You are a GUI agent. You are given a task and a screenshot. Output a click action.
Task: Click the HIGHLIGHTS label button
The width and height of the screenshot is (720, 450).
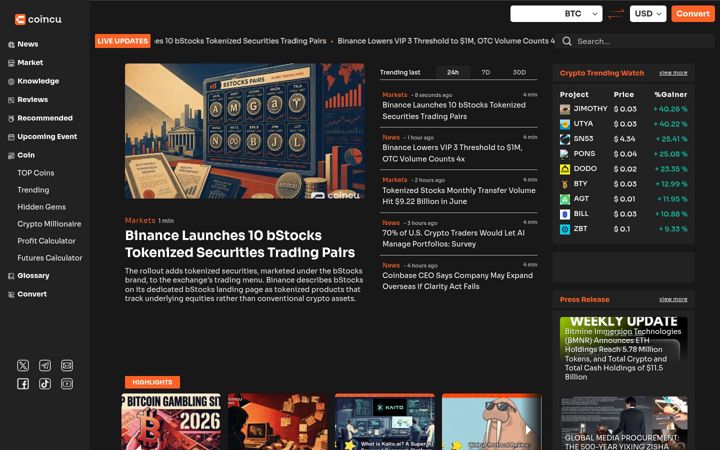pyautogui.click(x=152, y=382)
